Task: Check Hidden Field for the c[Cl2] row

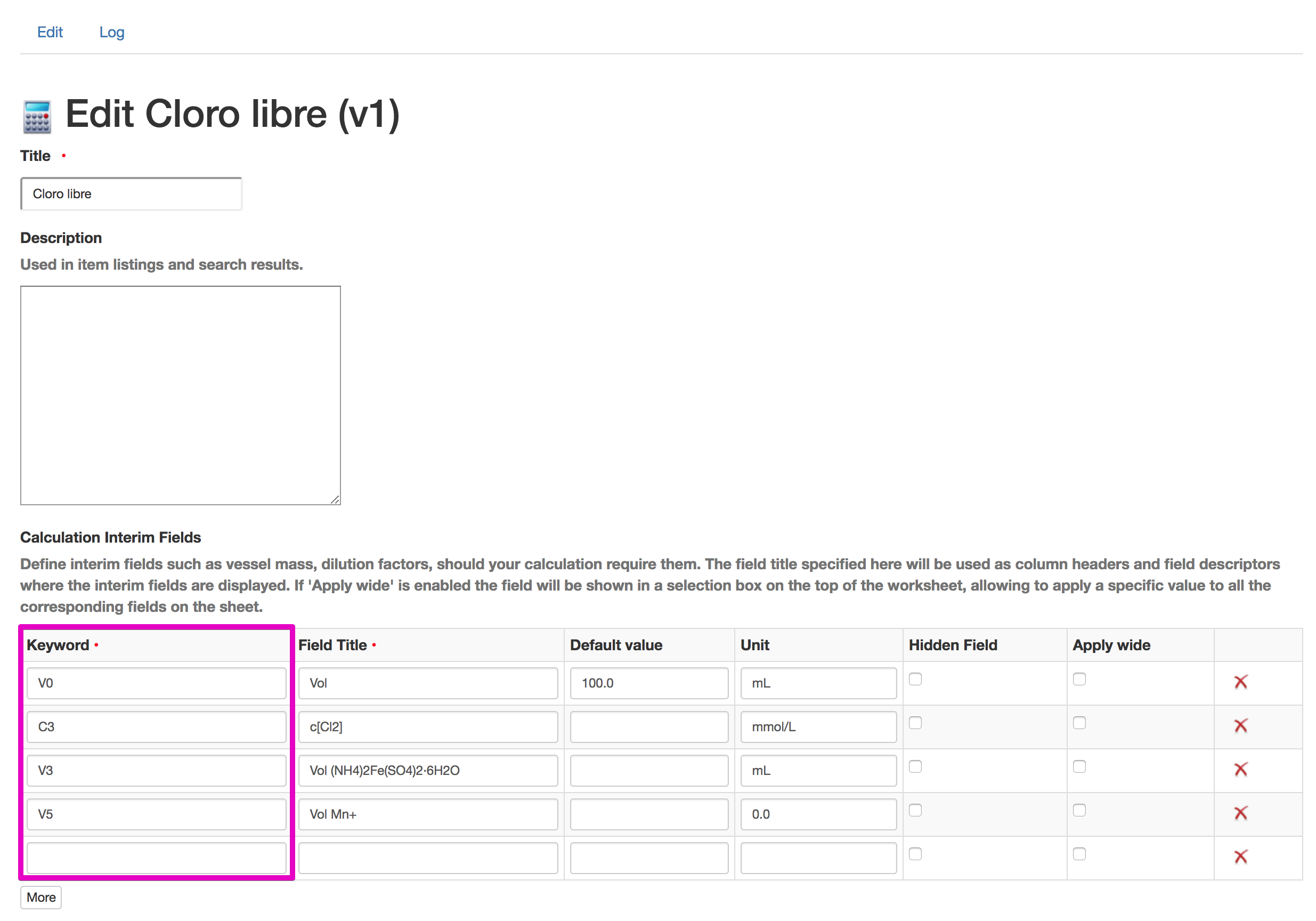Action: click(x=915, y=723)
